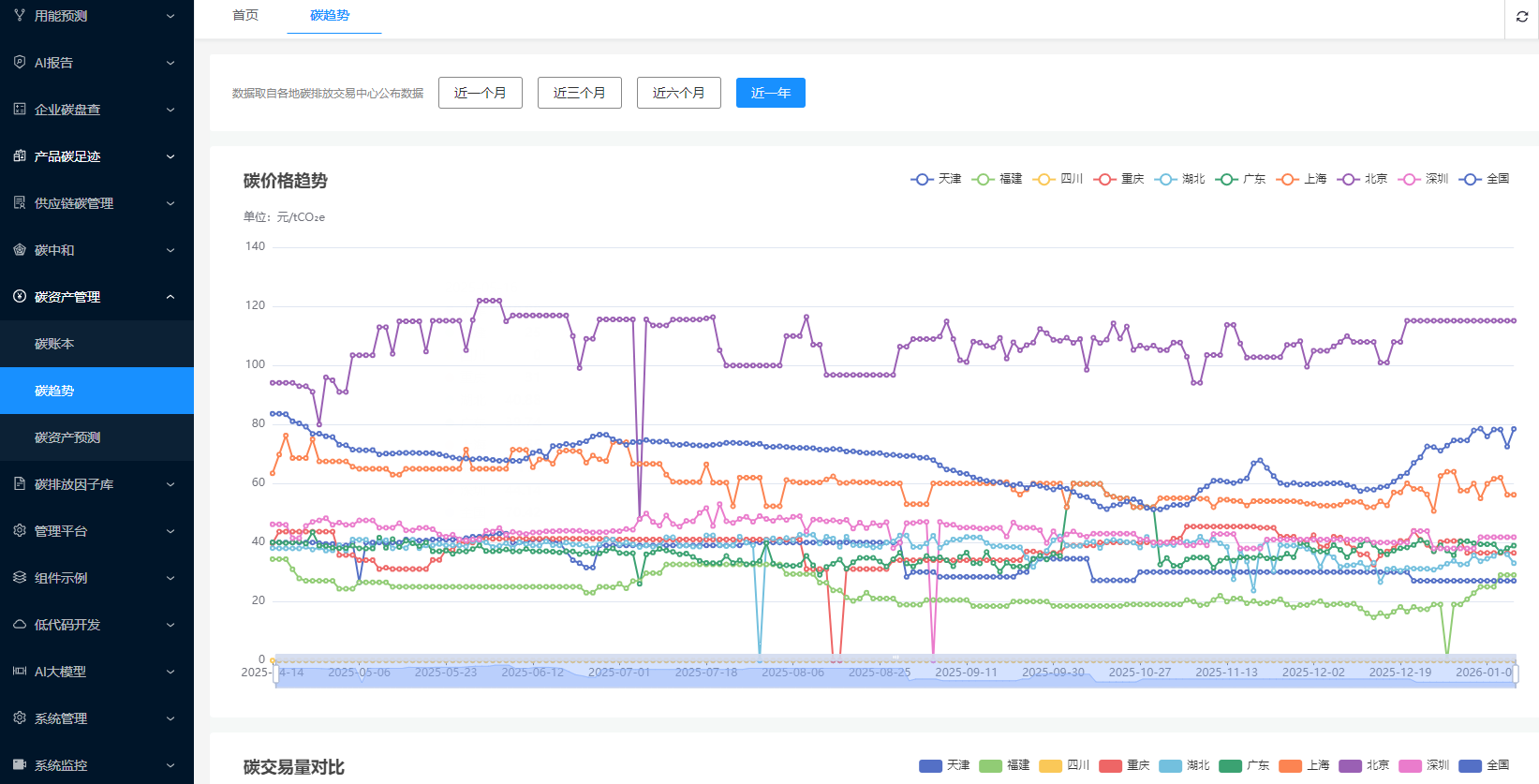Click the 低代码开发 cloud icon

click(20, 624)
